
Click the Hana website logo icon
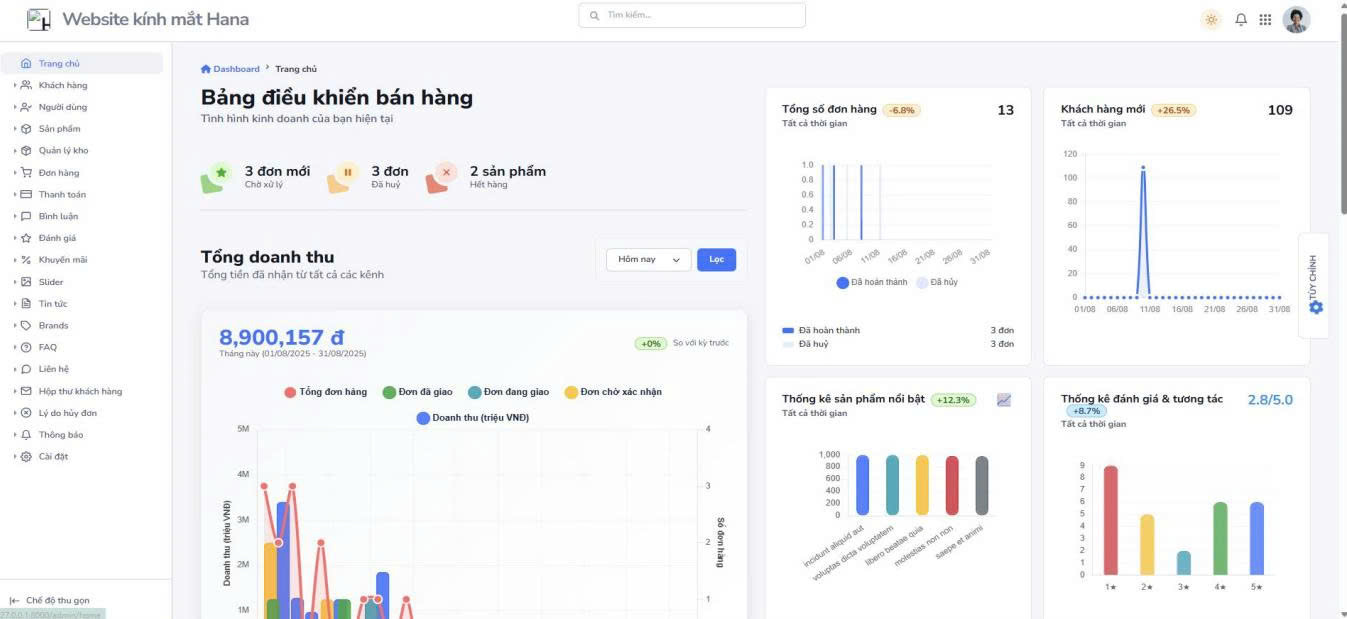point(39,19)
